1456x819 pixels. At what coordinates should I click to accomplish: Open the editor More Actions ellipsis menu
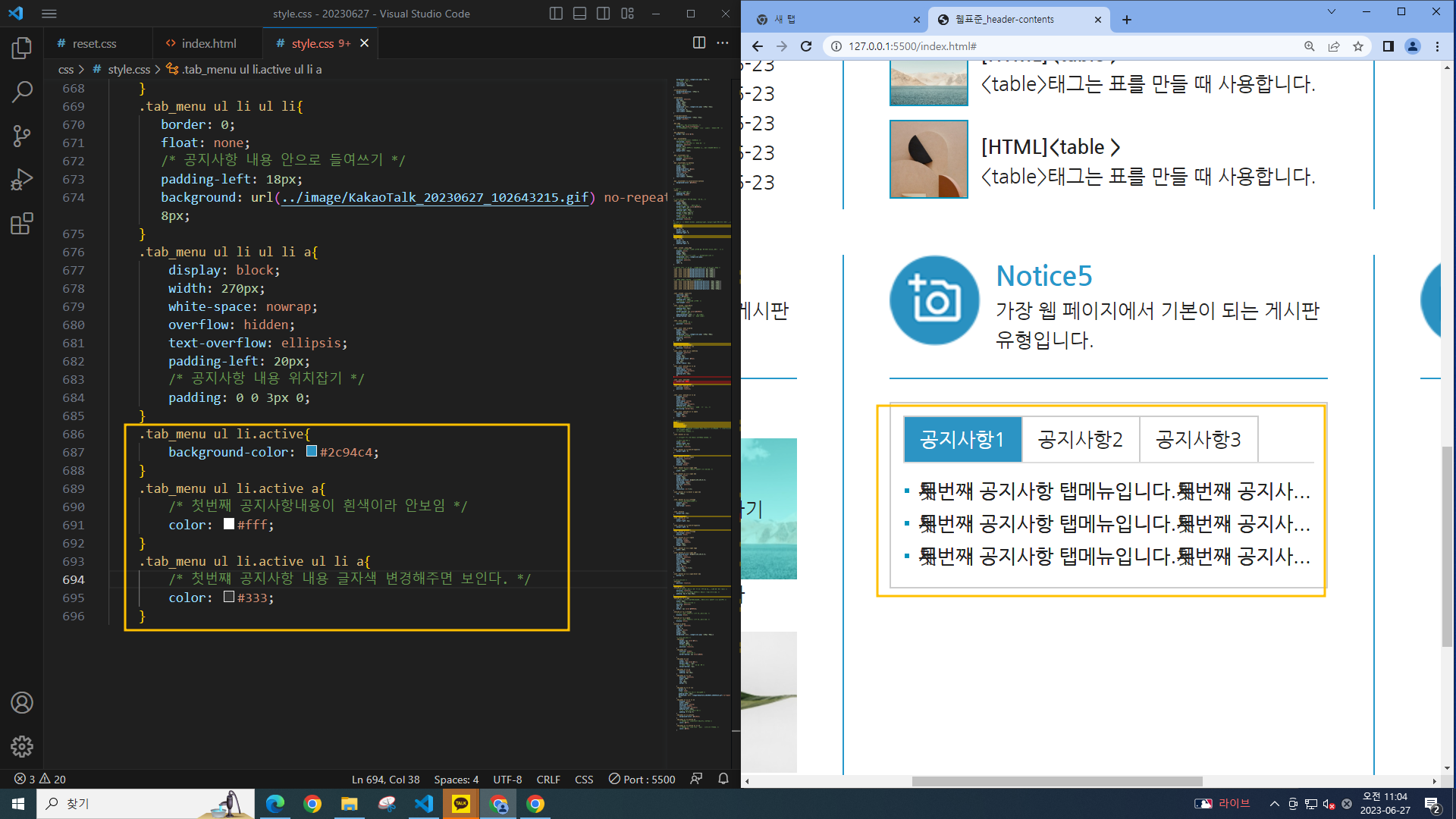pos(723,43)
